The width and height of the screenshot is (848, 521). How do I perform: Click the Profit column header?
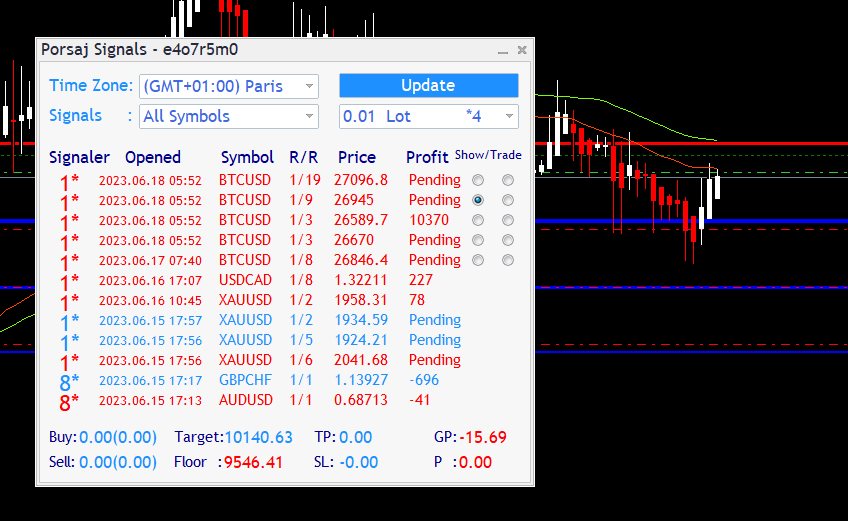(x=427, y=157)
